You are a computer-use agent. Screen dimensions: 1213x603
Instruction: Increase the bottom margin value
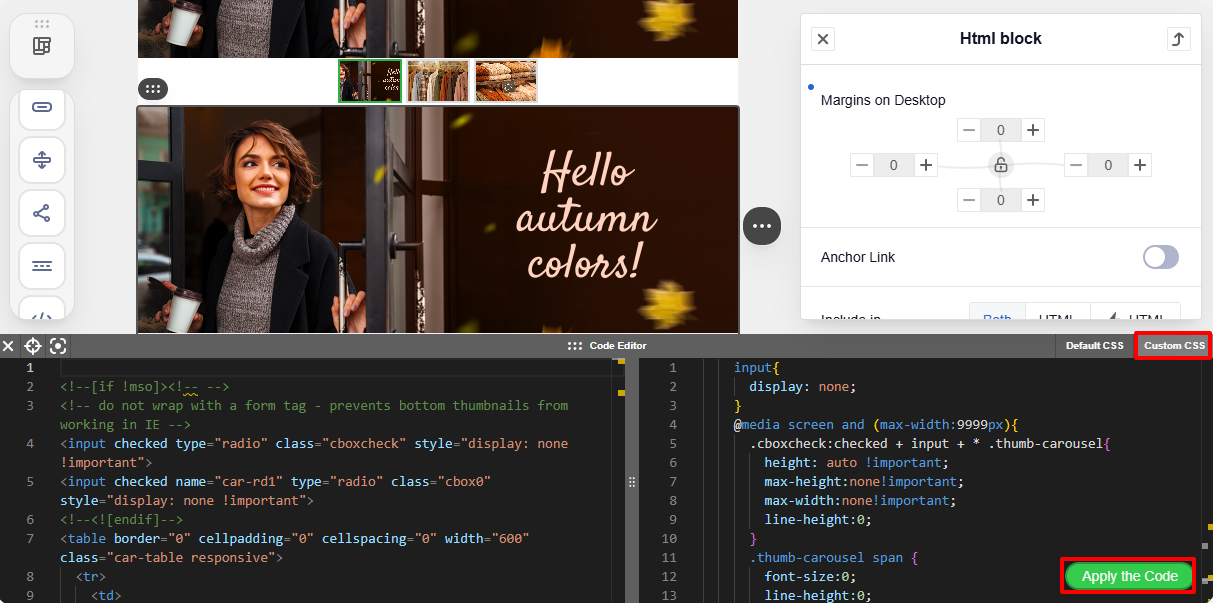(1033, 200)
